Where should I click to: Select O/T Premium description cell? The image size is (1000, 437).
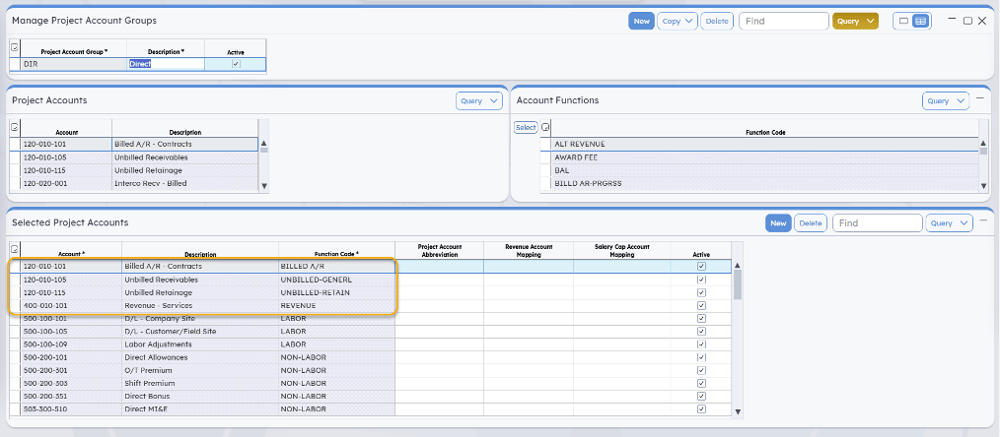coord(200,371)
